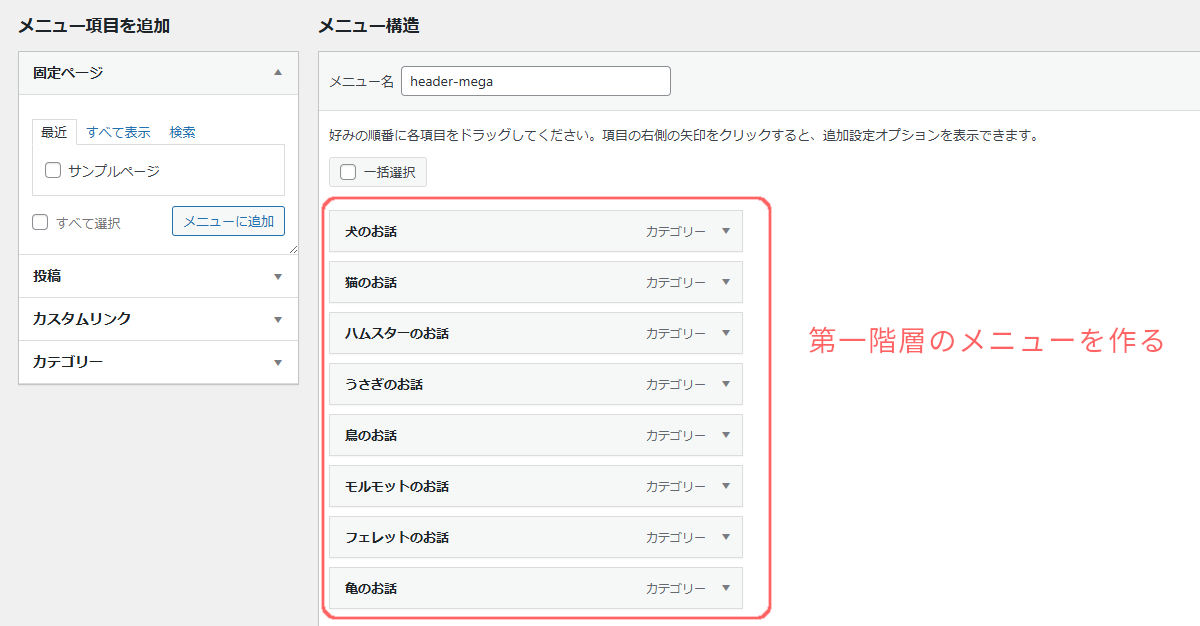1200x626 pixels.
Task: Open settings arrow for ハムスターのお話
Action: [x=726, y=333]
